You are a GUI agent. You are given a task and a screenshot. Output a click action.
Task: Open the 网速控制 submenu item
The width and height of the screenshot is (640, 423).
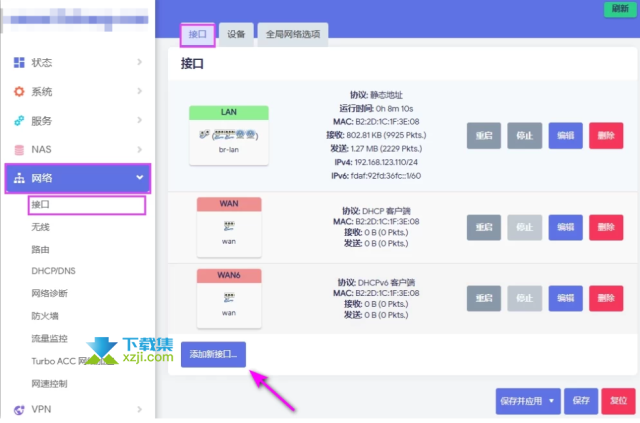click(49, 384)
